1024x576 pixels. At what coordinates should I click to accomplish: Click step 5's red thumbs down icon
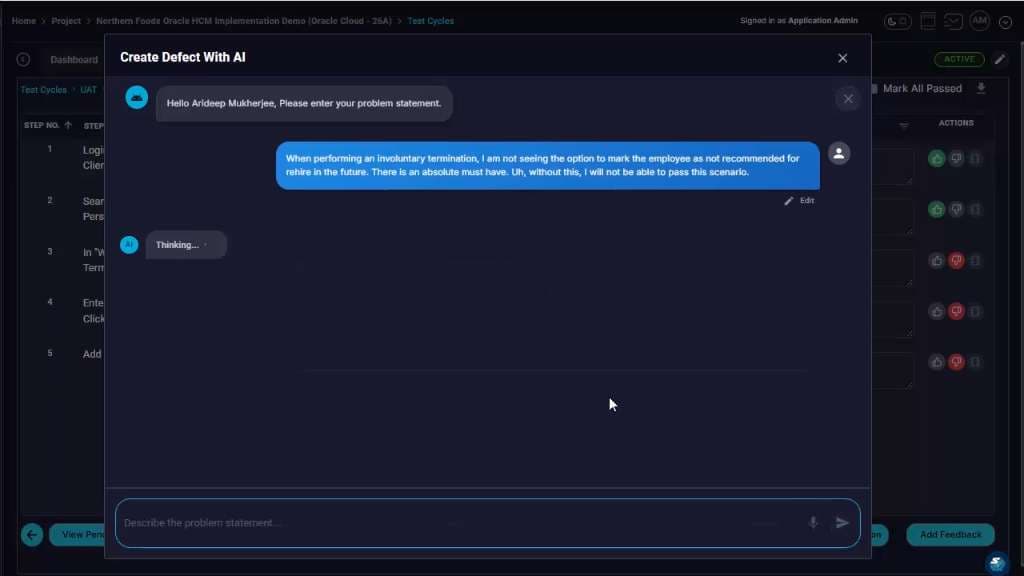click(x=956, y=362)
